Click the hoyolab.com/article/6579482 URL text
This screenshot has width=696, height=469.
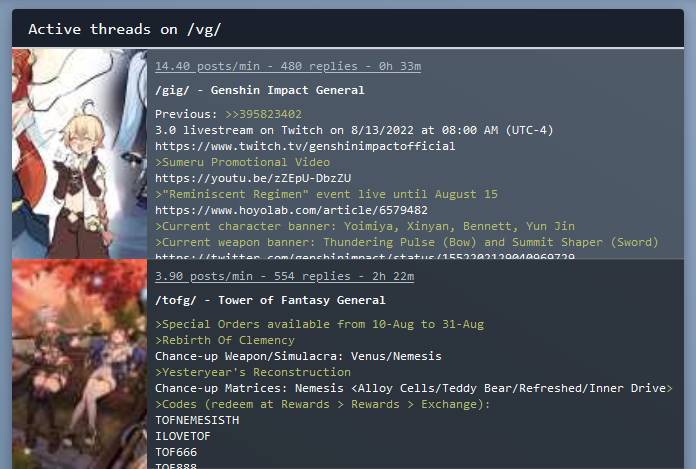tap(291, 210)
